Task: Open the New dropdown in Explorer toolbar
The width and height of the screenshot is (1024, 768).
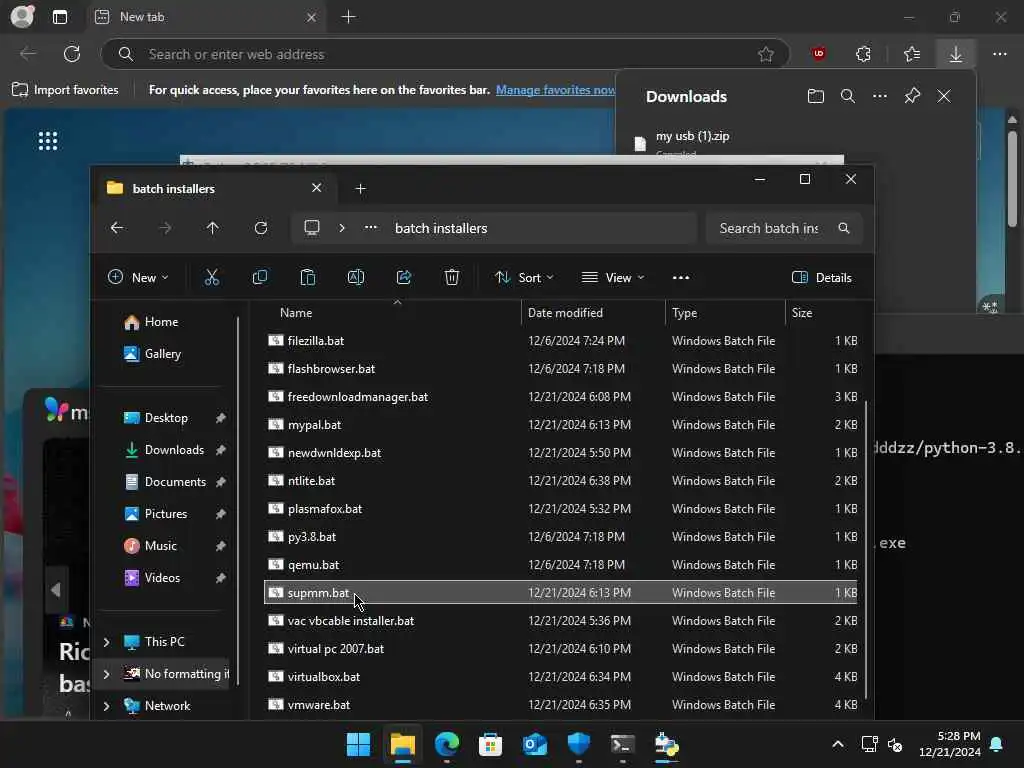Action: (138, 278)
